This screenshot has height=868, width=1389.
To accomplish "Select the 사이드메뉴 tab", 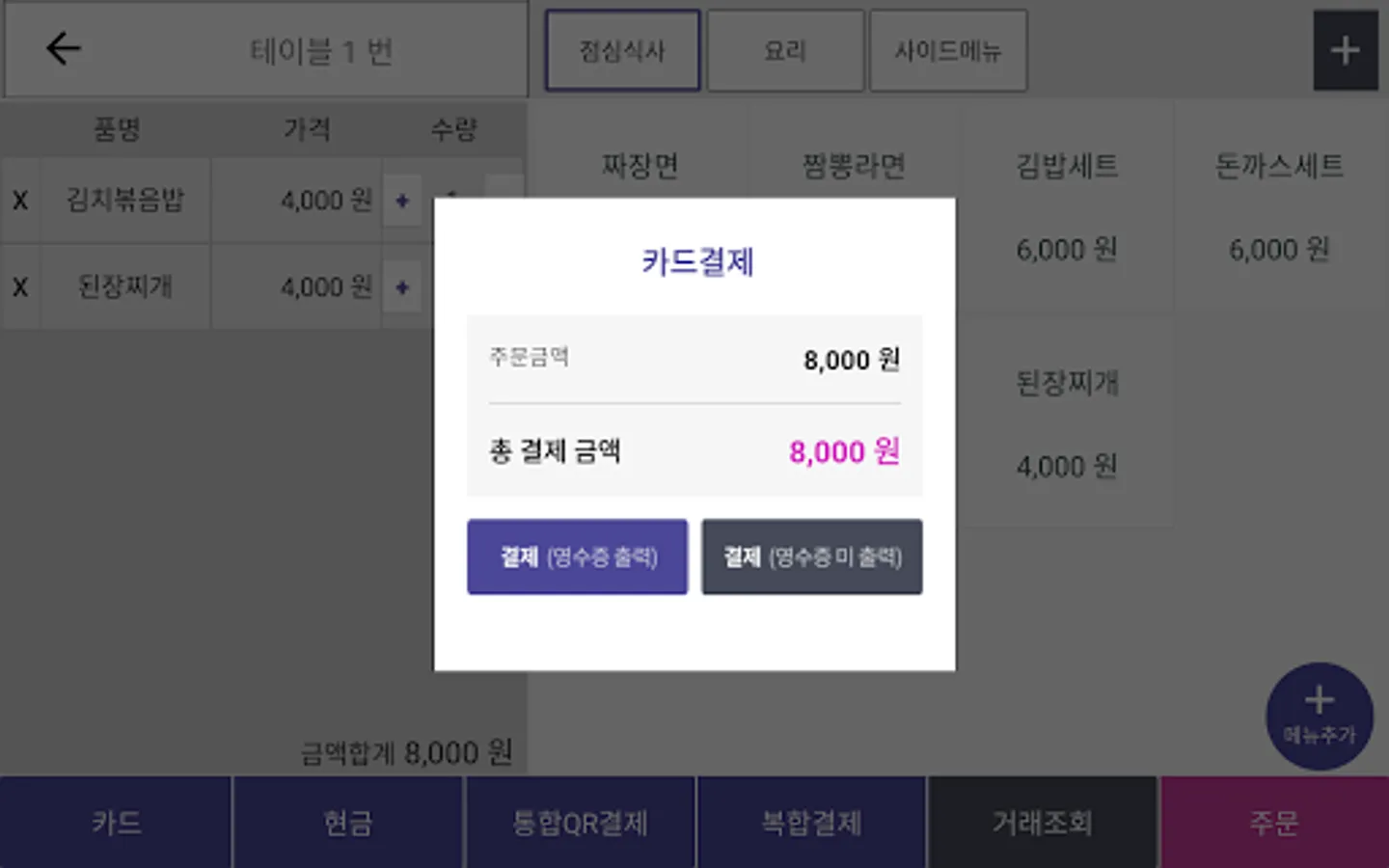I will [947, 51].
